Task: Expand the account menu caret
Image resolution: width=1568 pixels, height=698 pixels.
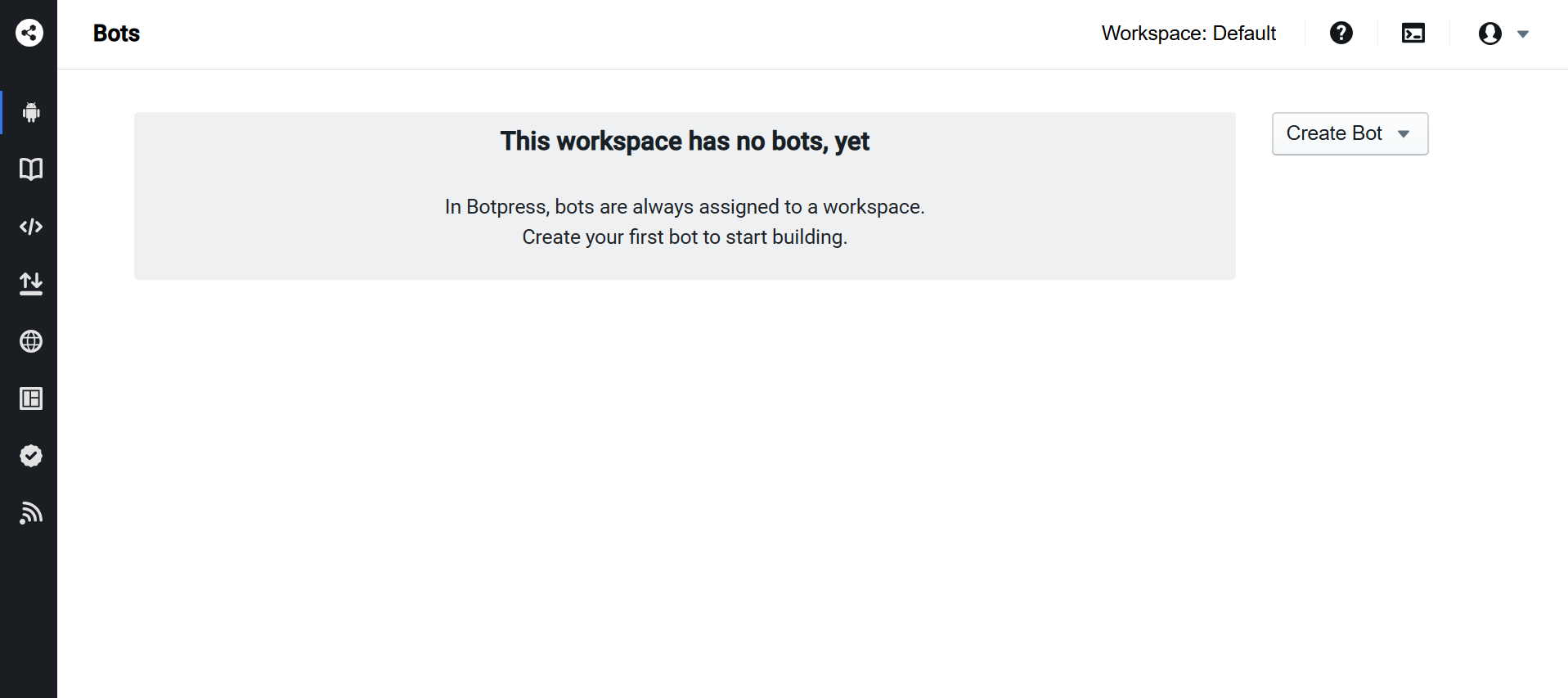Action: [x=1523, y=34]
